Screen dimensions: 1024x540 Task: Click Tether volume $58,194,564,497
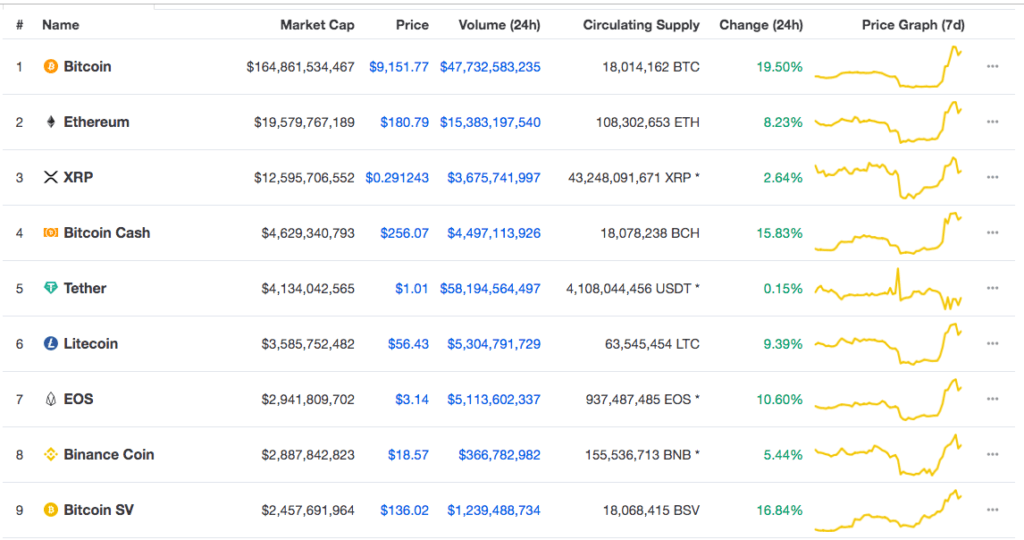490,288
